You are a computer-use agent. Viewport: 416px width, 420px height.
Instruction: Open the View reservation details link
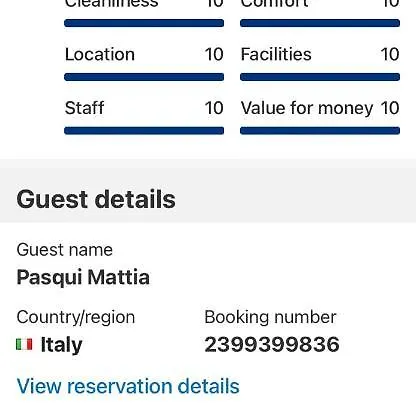point(128,386)
